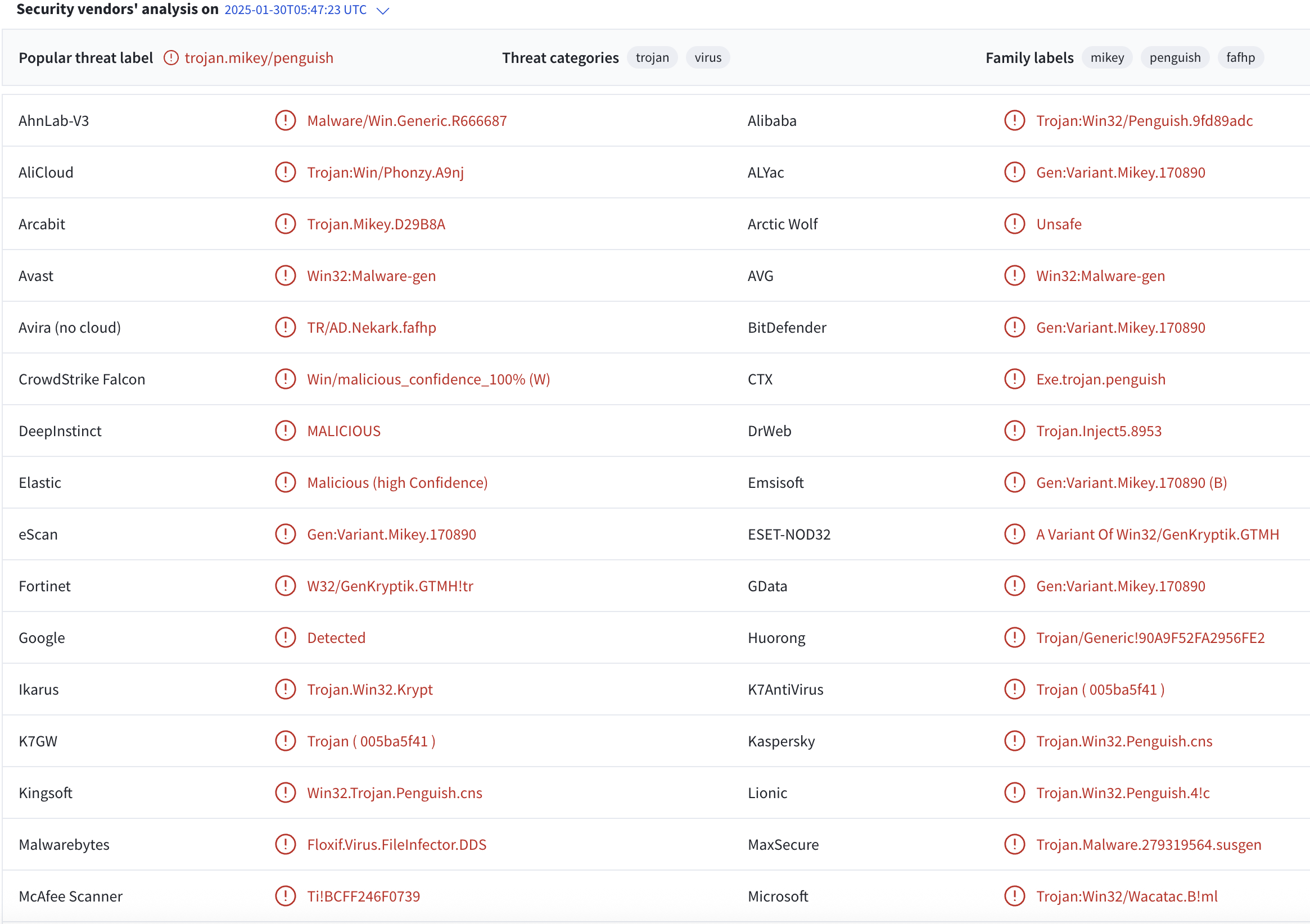Image resolution: width=1310 pixels, height=924 pixels.
Task: Select the Trojan.Win32.Krypt detection text
Action: (x=370, y=690)
